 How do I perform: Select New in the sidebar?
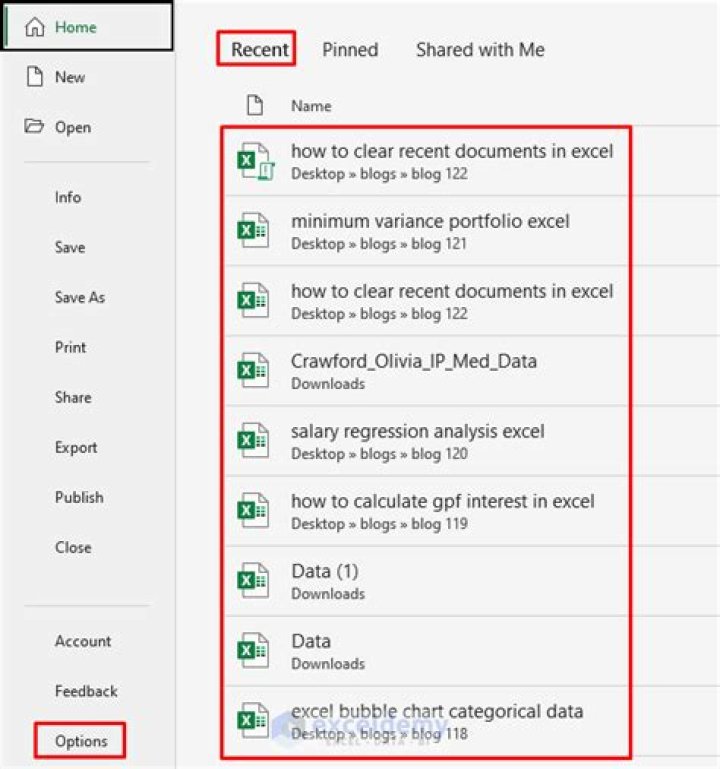pyautogui.click(x=70, y=77)
